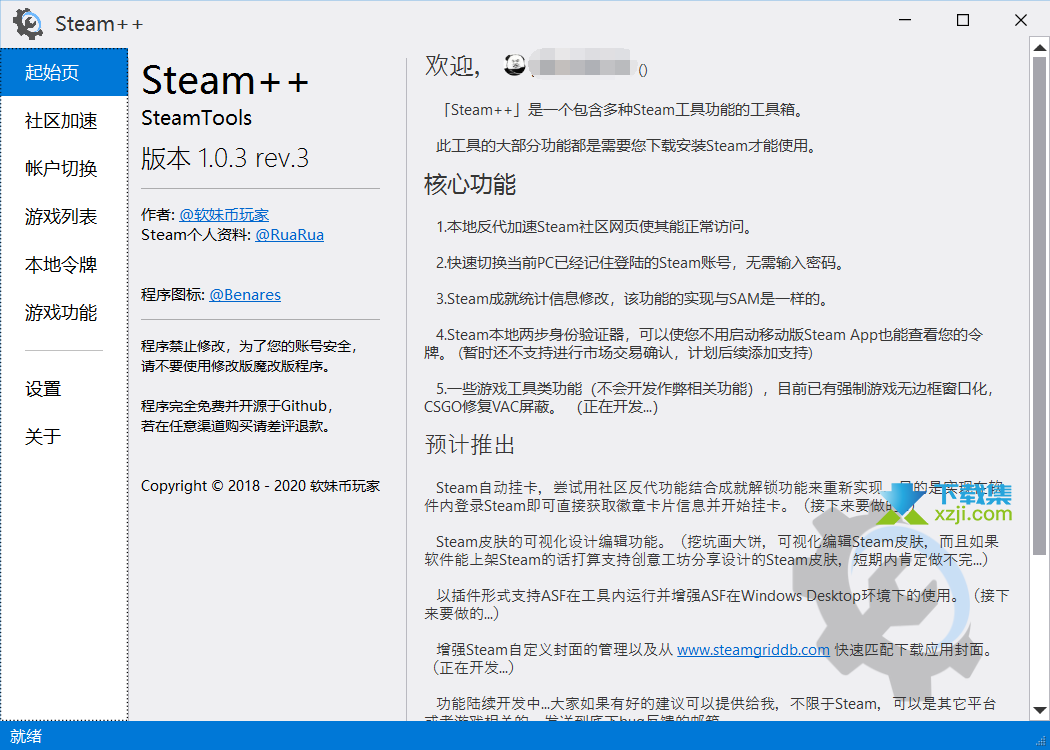Click the 版本 1.0.3 rev.3 text
The height and width of the screenshot is (750, 1050).
coord(225,159)
